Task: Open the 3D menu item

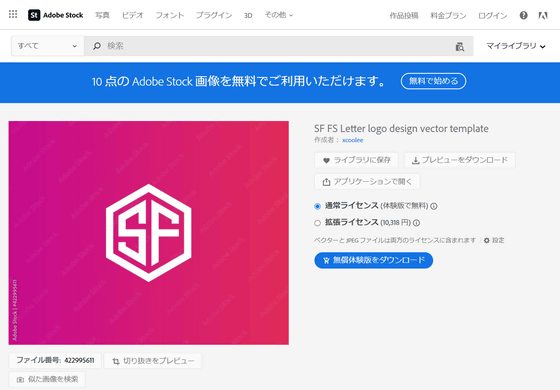Action: coord(248,15)
